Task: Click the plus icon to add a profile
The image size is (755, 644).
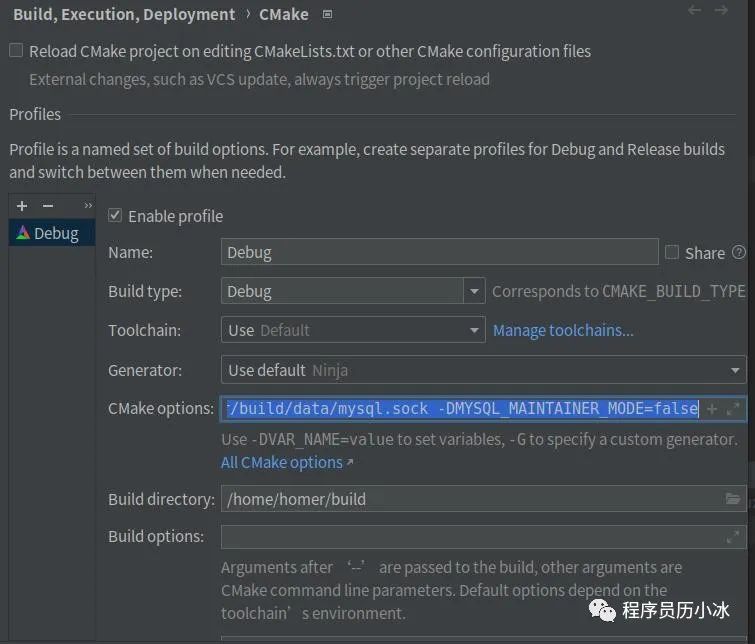Action: point(22,206)
